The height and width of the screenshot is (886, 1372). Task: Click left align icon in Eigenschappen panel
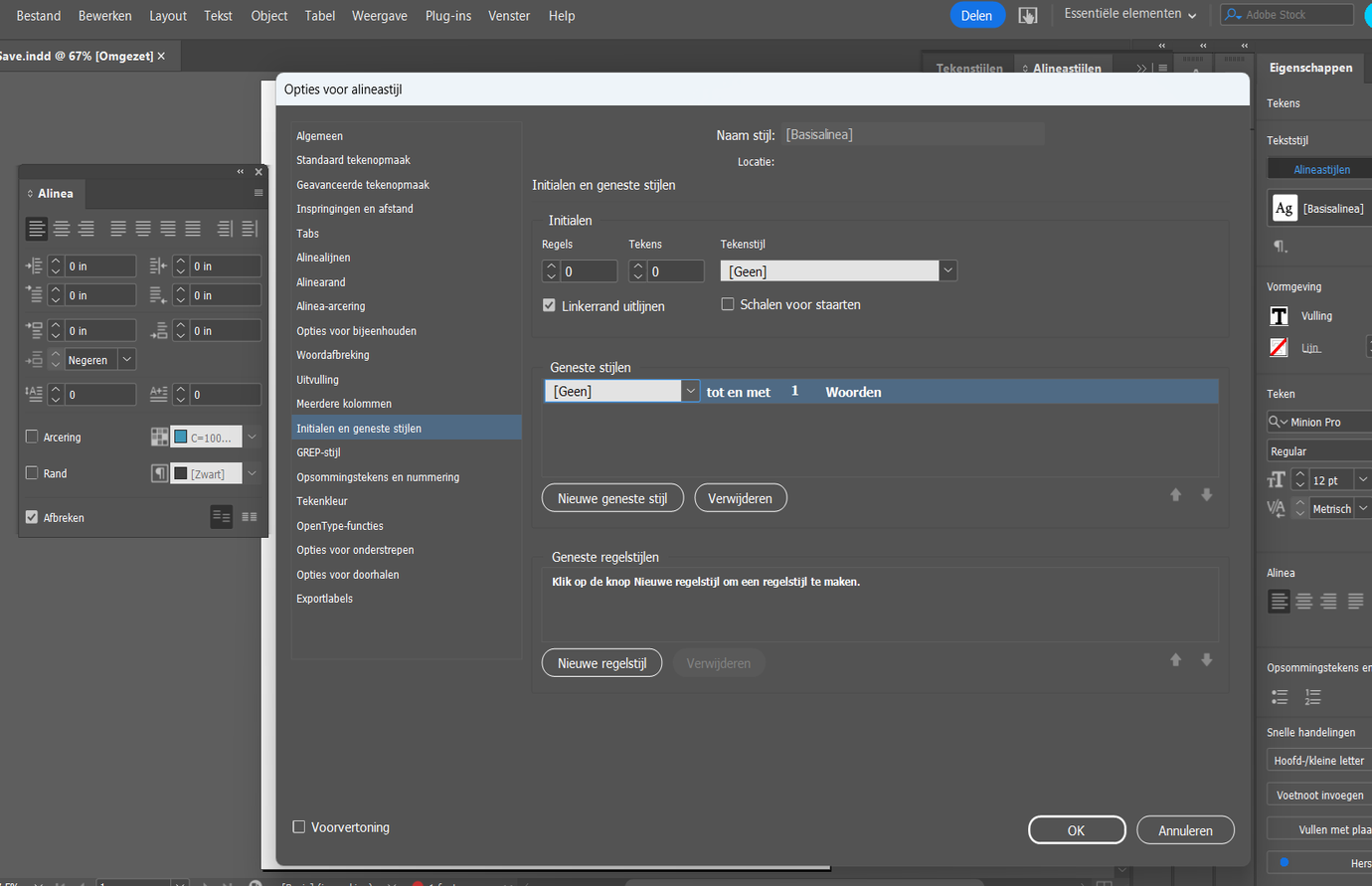[x=1280, y=602]
